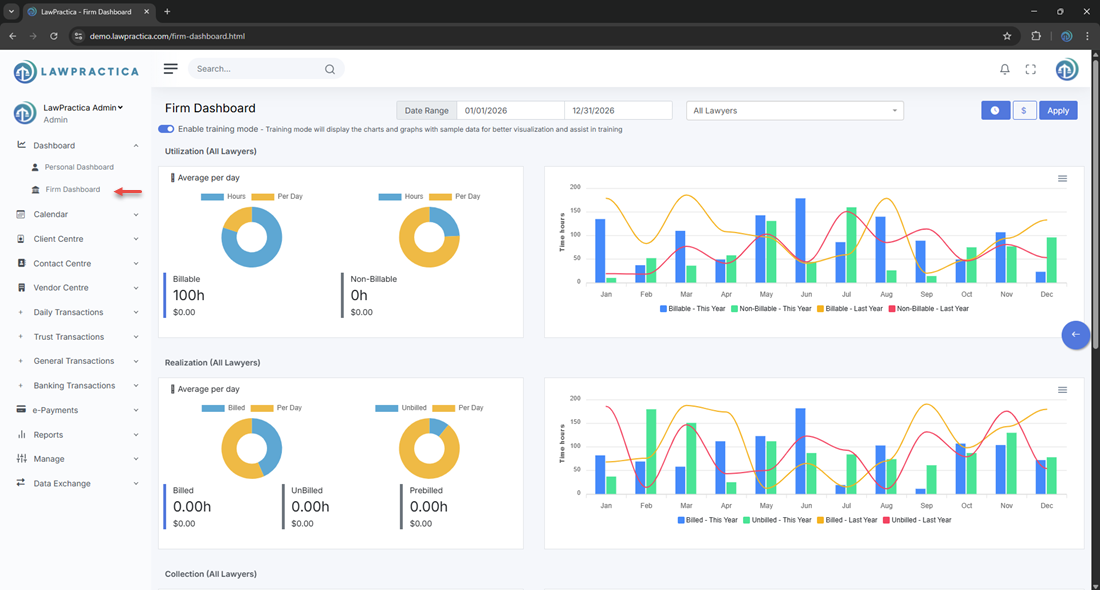This screenshot has height=590, width=1100.
Task: Expand the Client Centre menu
Action: (77, 239)
